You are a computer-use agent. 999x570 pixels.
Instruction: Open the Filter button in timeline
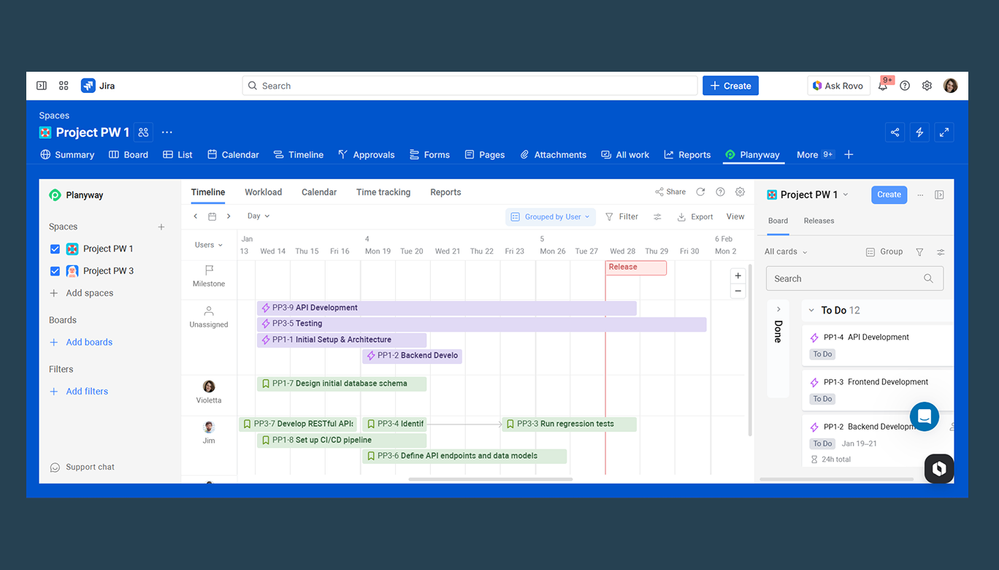[x=621, y=217]
